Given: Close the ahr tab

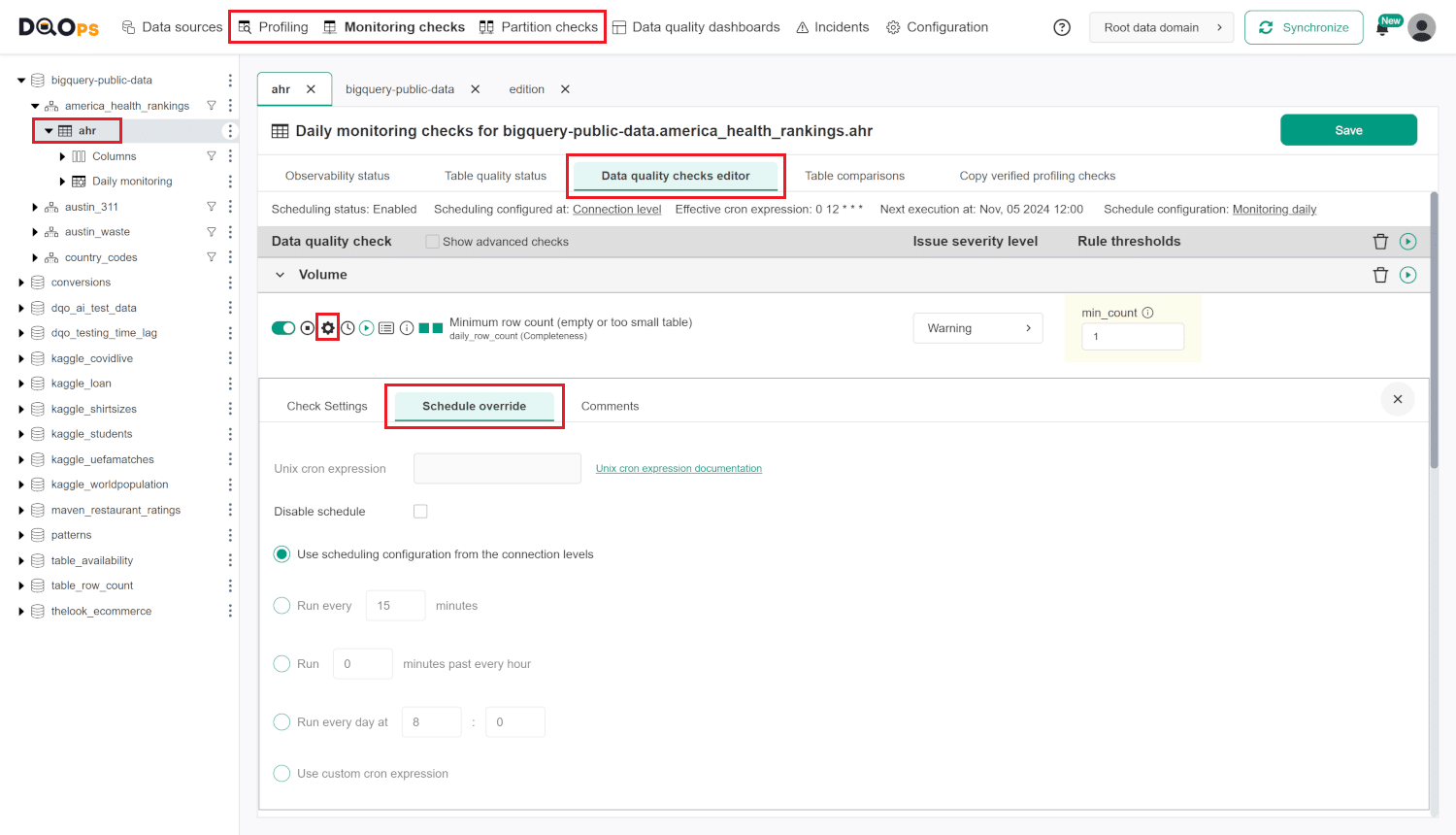Looking at the screenshot, I should 311,89.
